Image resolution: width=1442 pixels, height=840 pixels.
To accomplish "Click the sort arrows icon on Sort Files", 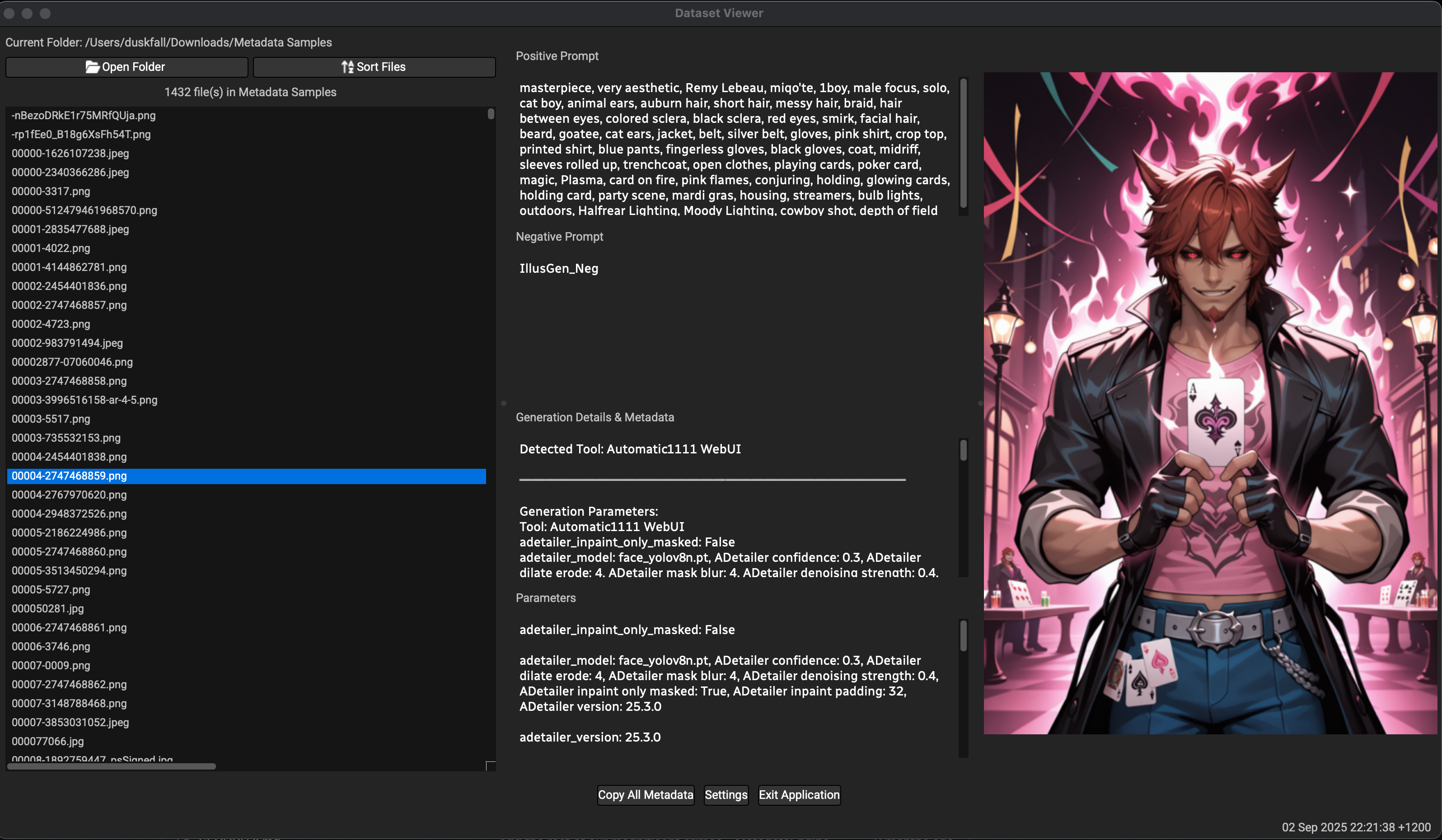I will (x=347, y=67).
